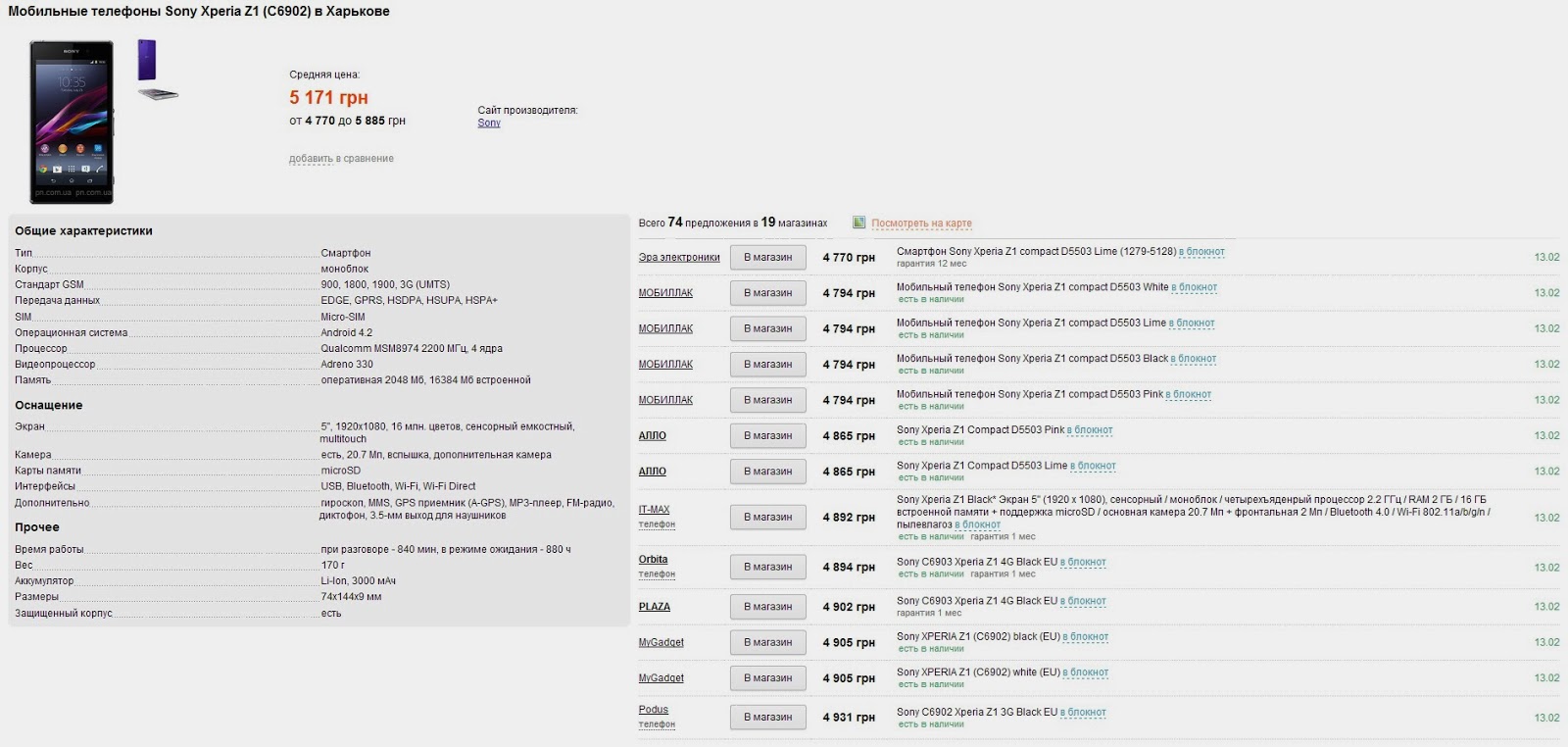This screenshot has width=1568, height=747.
Task: Open PLAZA store link
Action: point(655,607)
